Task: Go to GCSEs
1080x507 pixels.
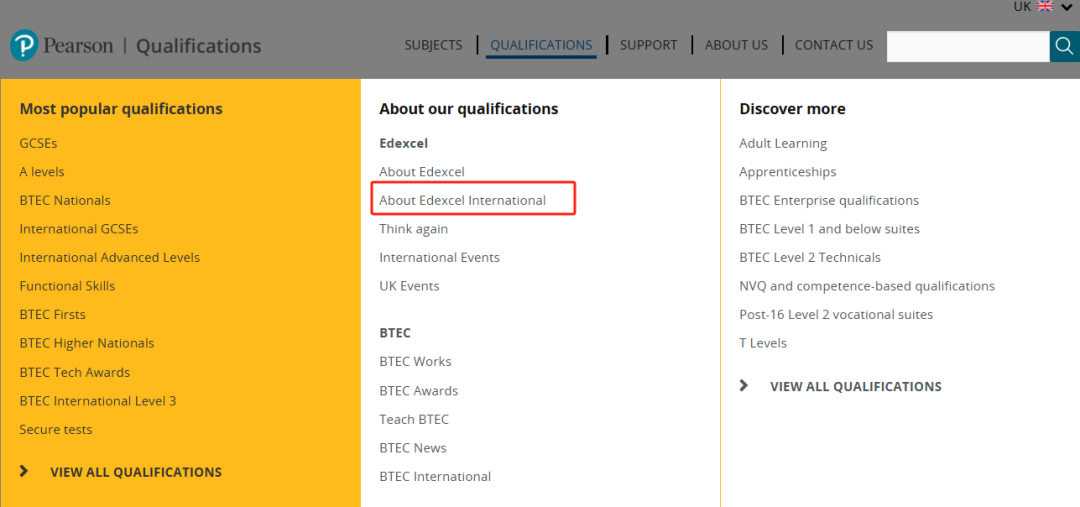Action: pos(39,143)
